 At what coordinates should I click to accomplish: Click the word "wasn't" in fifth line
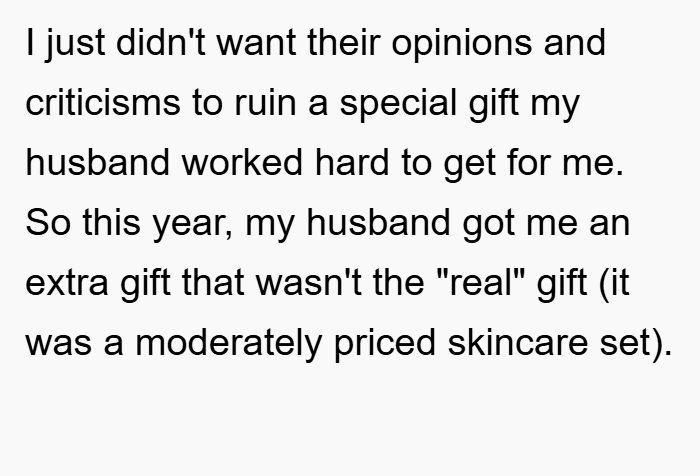coord(309,282)
